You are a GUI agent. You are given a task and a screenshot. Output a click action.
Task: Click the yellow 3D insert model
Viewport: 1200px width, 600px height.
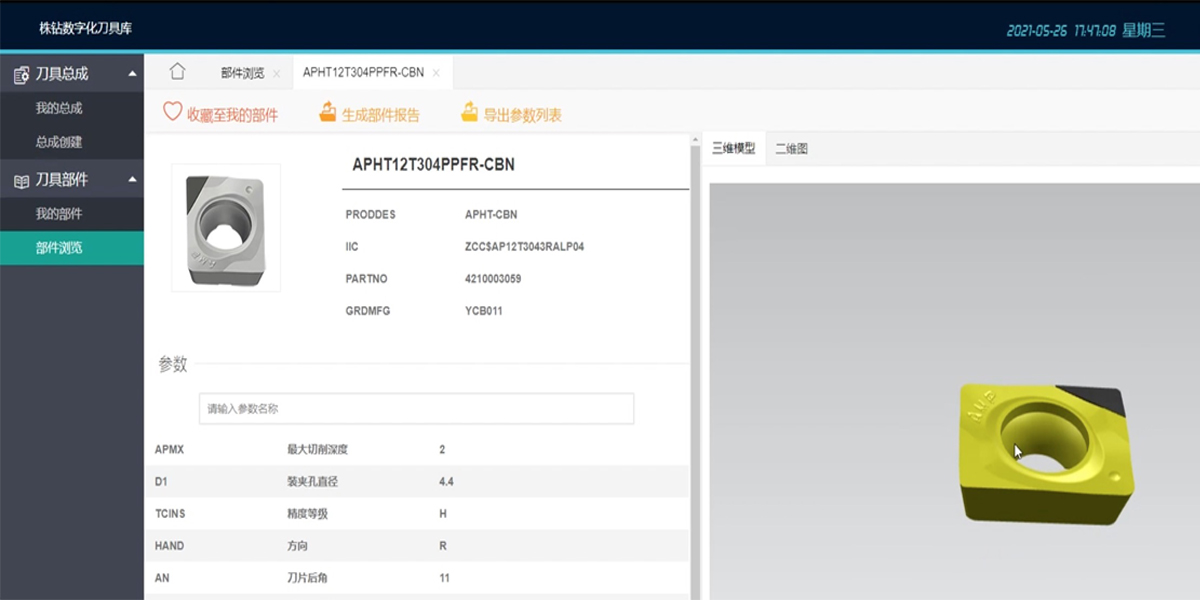tap(1045, 453)
